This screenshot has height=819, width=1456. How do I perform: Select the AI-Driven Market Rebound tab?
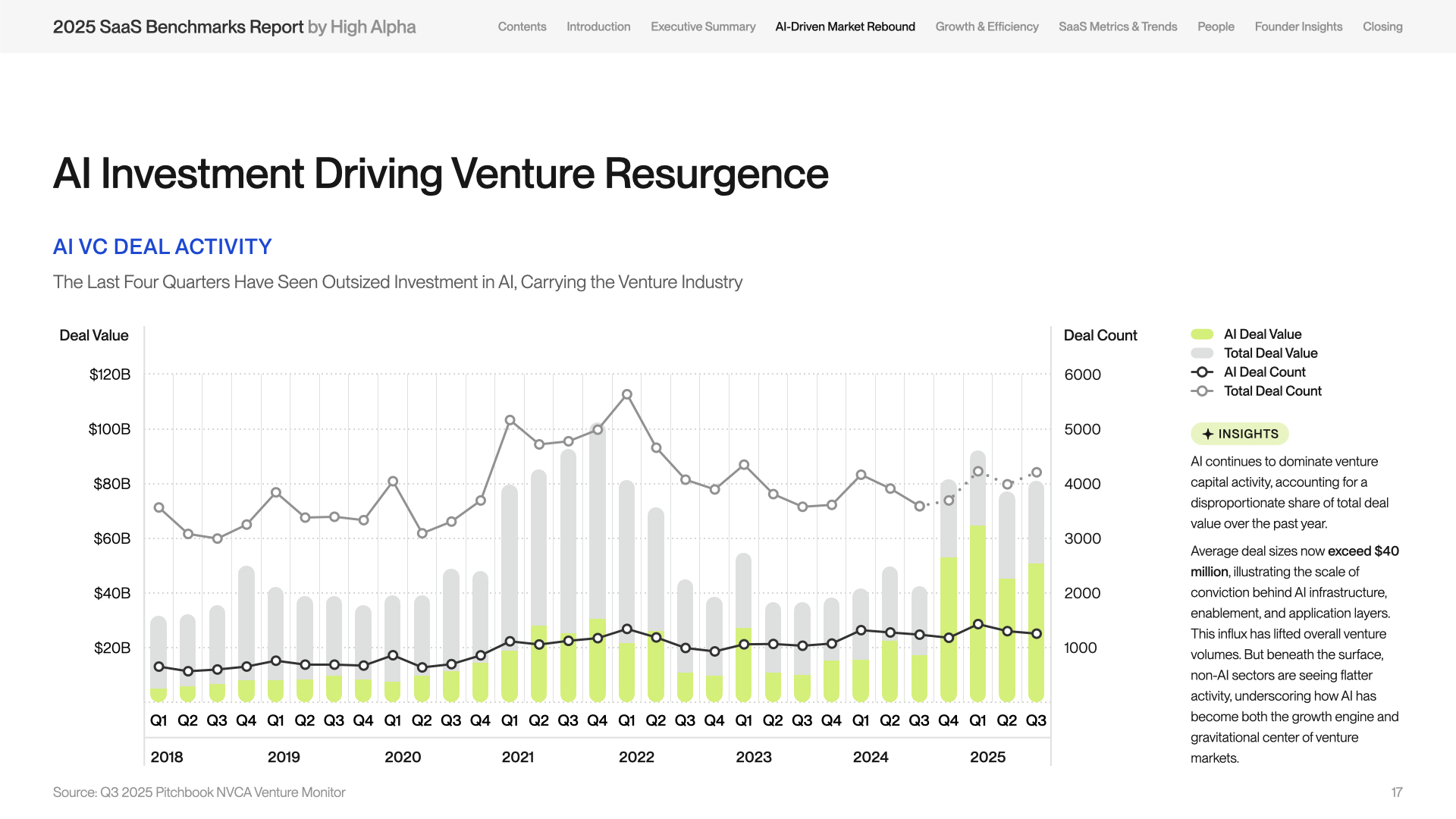tap(845, 27)
